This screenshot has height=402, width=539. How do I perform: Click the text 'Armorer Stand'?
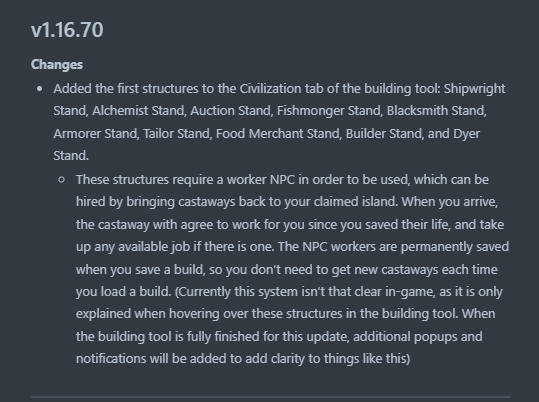pos(95,133)
